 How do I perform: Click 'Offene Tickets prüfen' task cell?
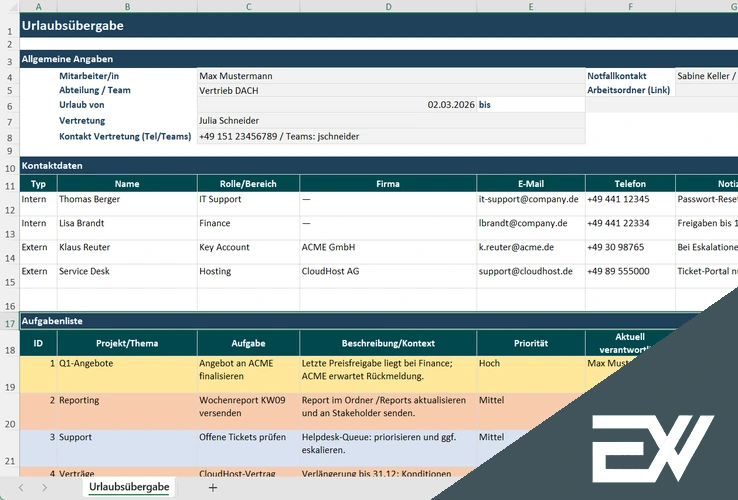(x=249, y=448)
